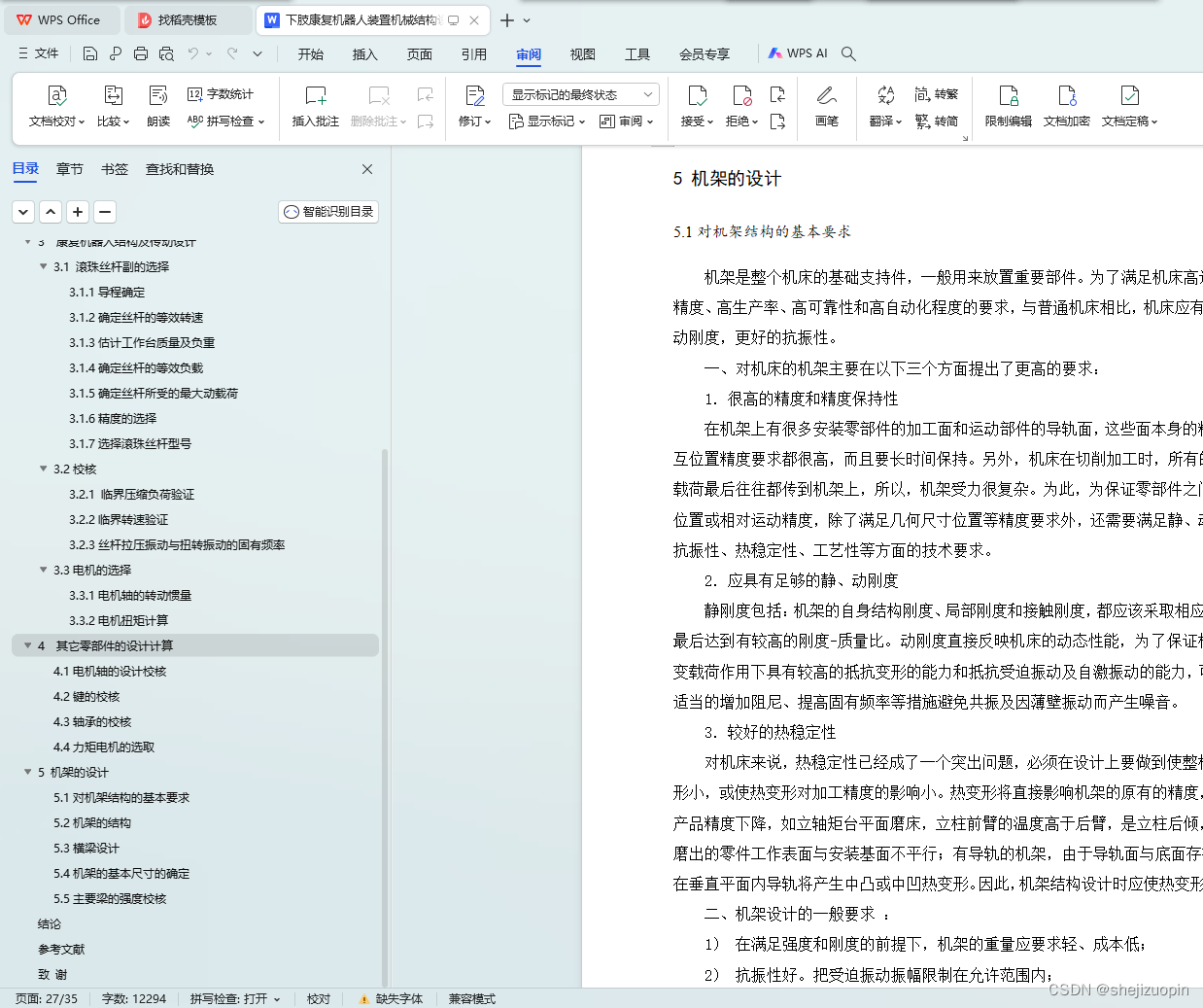Image resolution: width=1203 pixels, height=1008 pixels.
Task: Click 插入批注 to insert a comment
Action: pyautogui.click(x=316, y=107)
